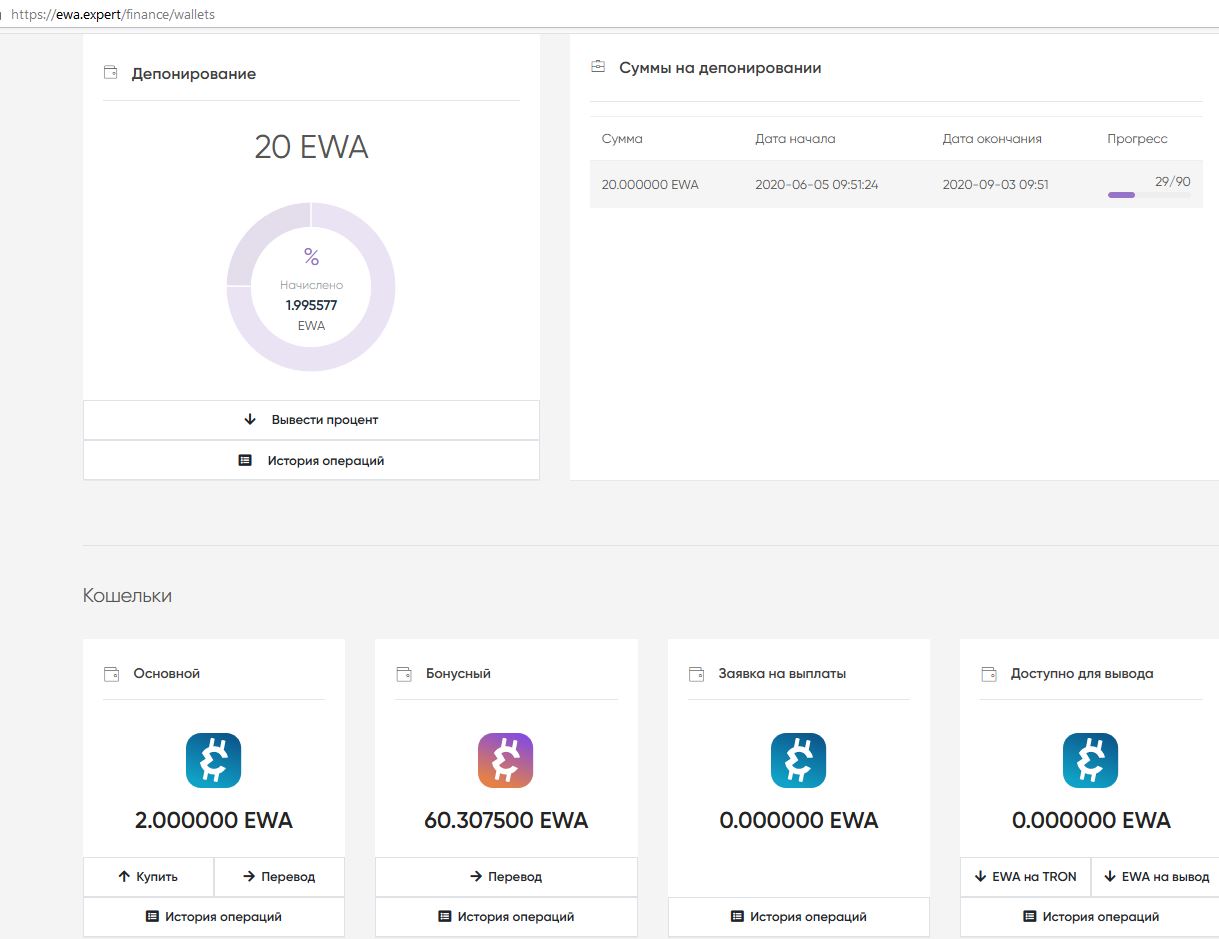Open История операций in Заявка на выплаты

(x=798, y=917)
